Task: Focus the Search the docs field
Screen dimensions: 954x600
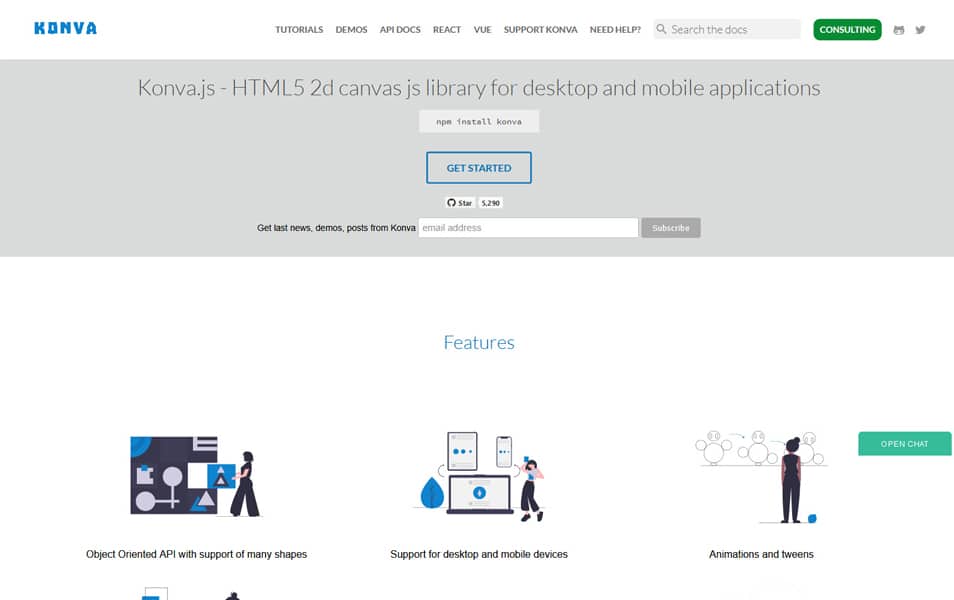Action: pos(727,29)
